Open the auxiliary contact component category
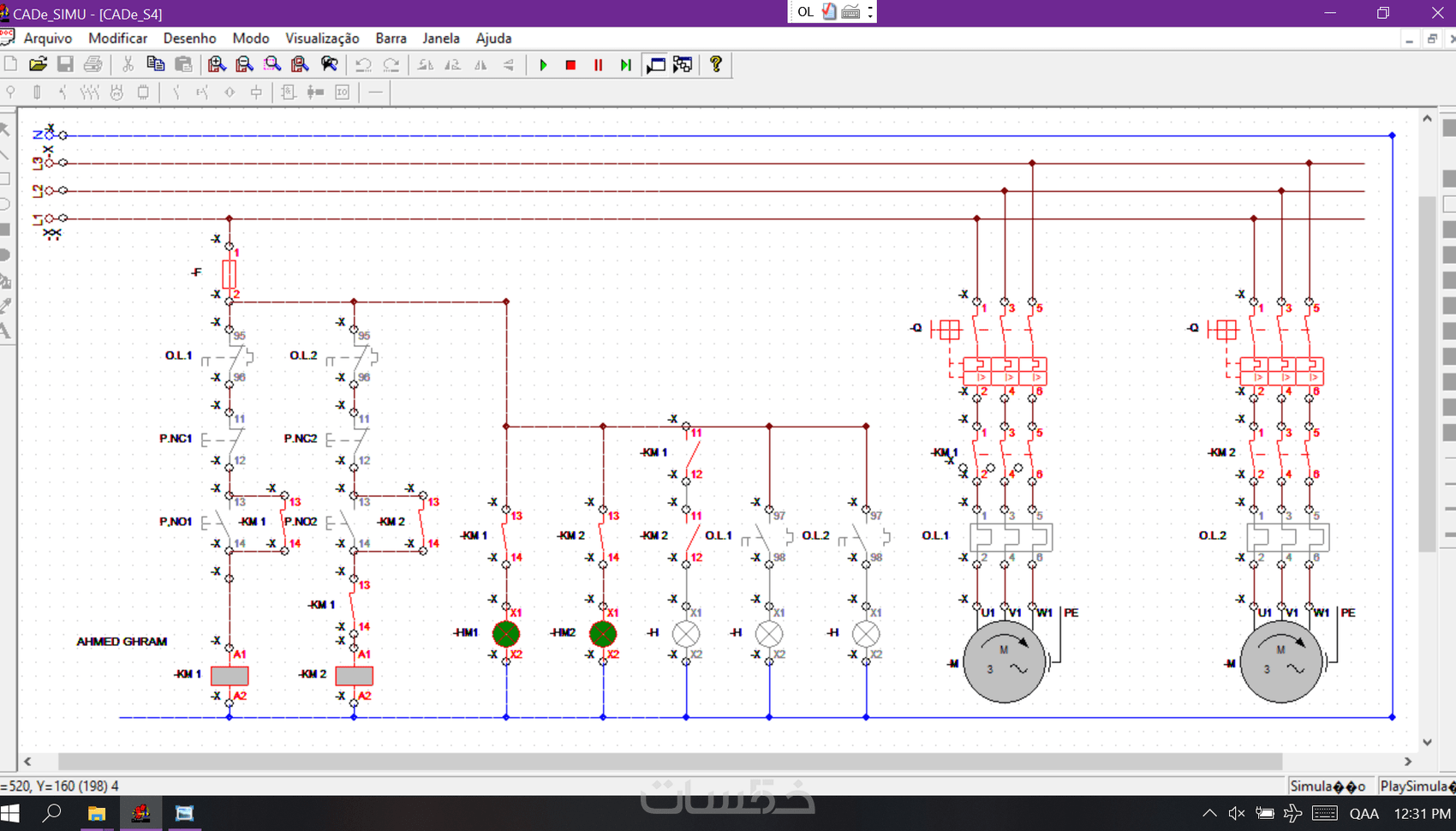Viewport: 1456px width, 831px height. pos(176,92)
